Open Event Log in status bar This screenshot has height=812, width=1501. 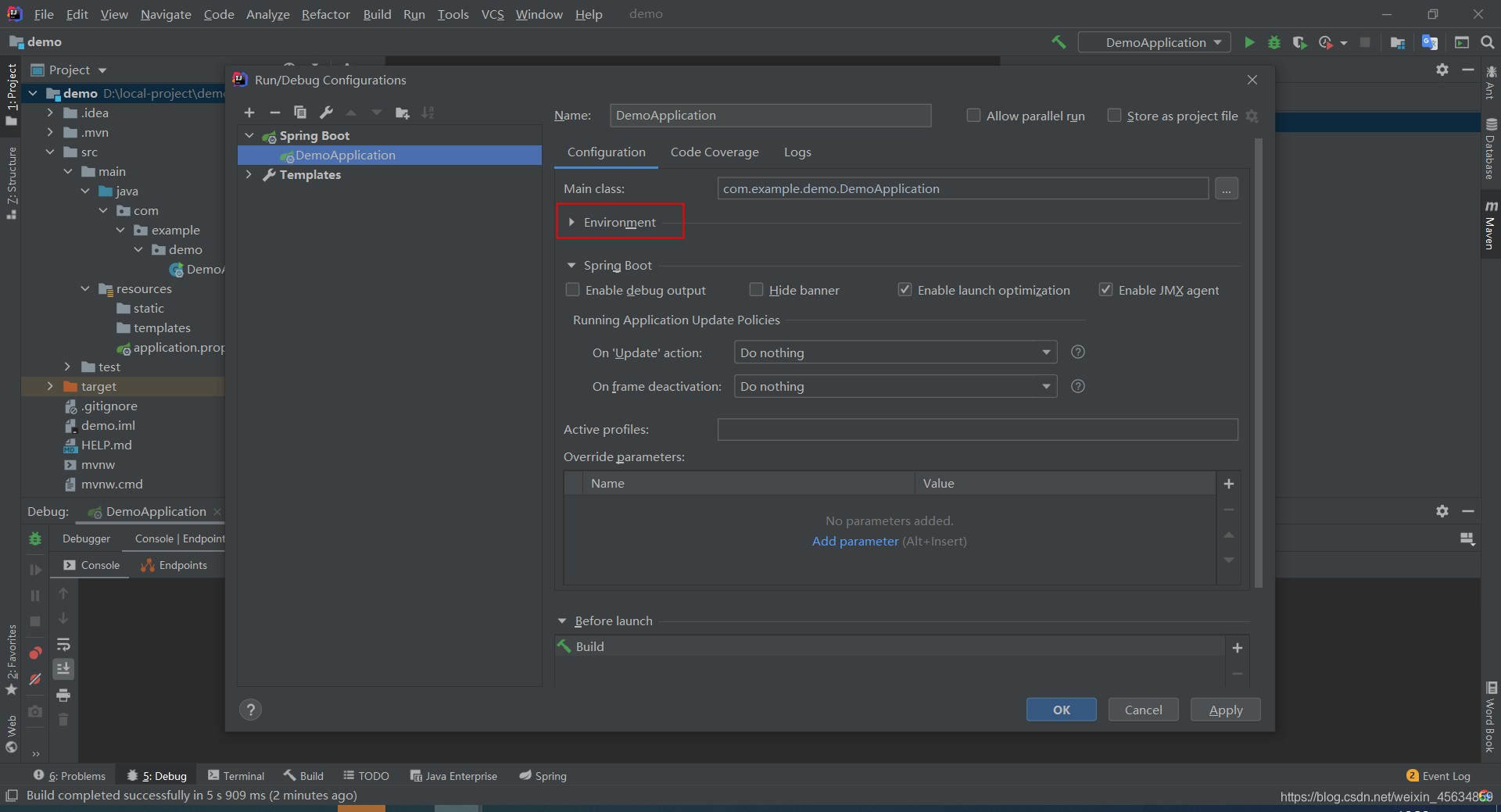click(x=1438, y=775)
